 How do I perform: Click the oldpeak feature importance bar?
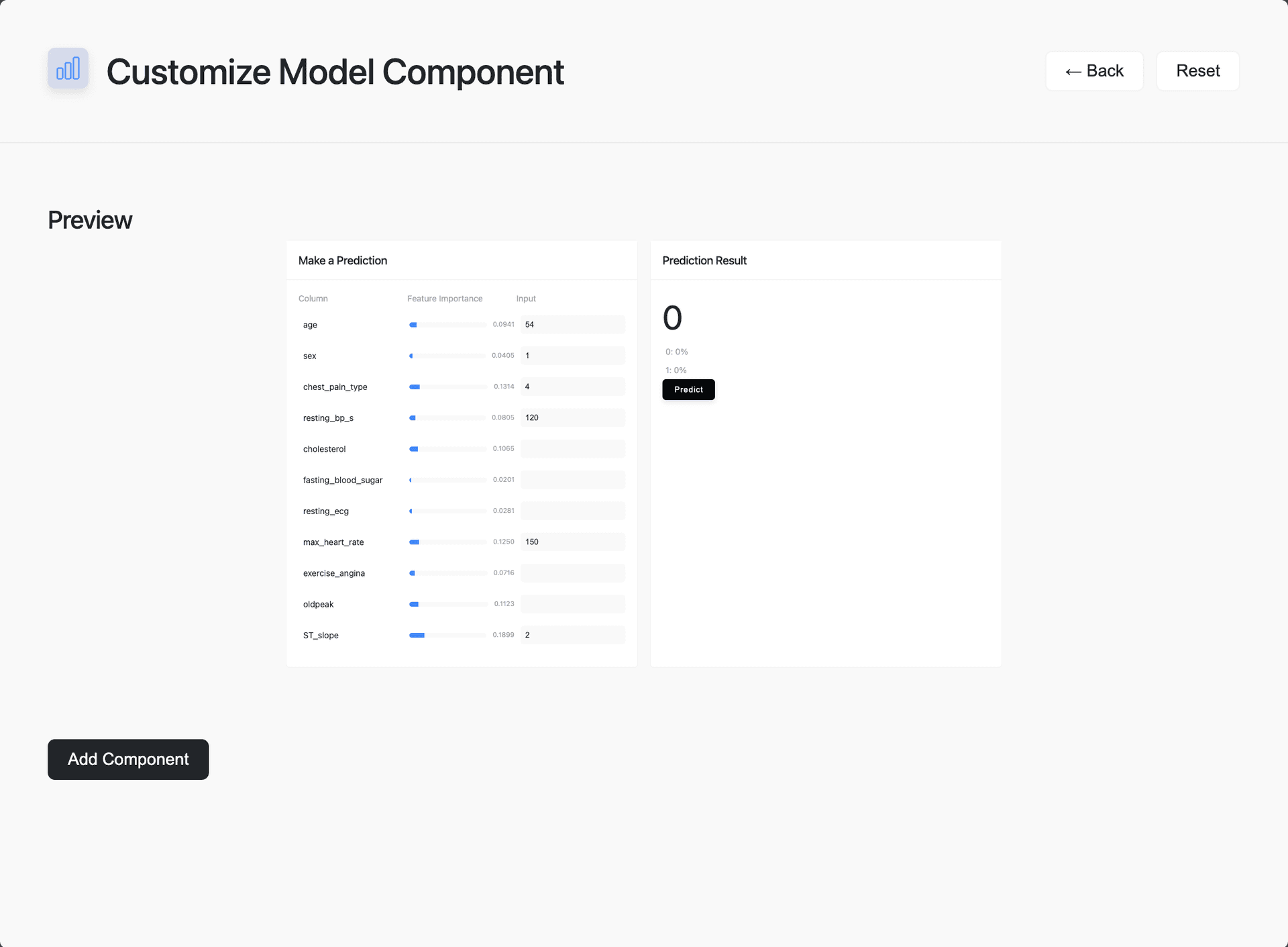coord(448,604)
